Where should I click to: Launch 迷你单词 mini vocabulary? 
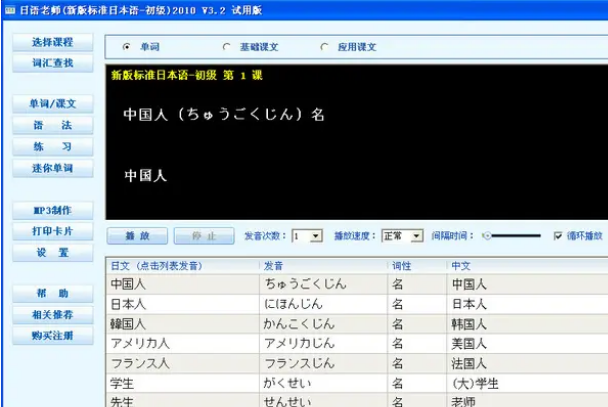[53, 168]
